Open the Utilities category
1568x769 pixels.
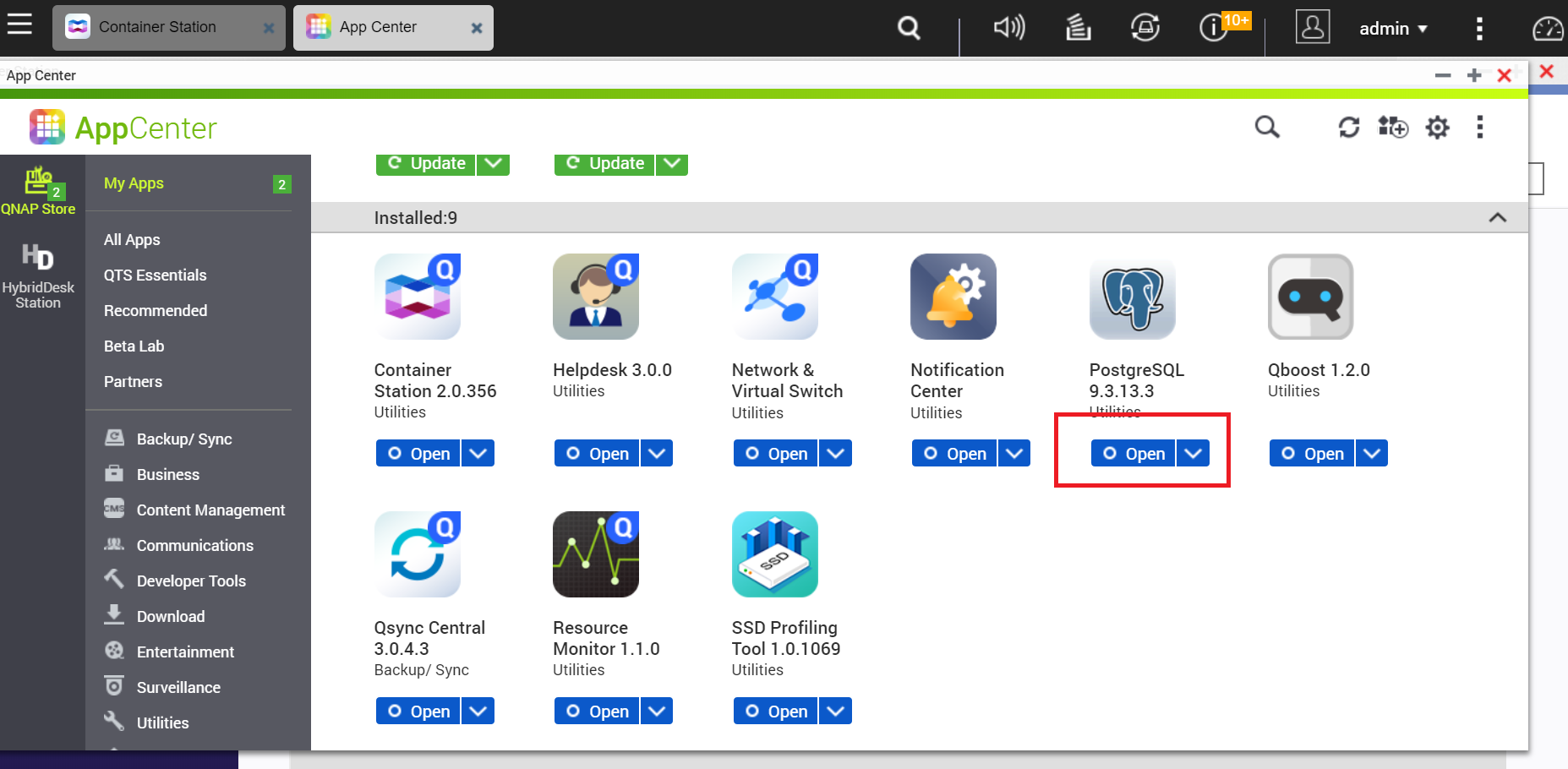click(162, 723)
